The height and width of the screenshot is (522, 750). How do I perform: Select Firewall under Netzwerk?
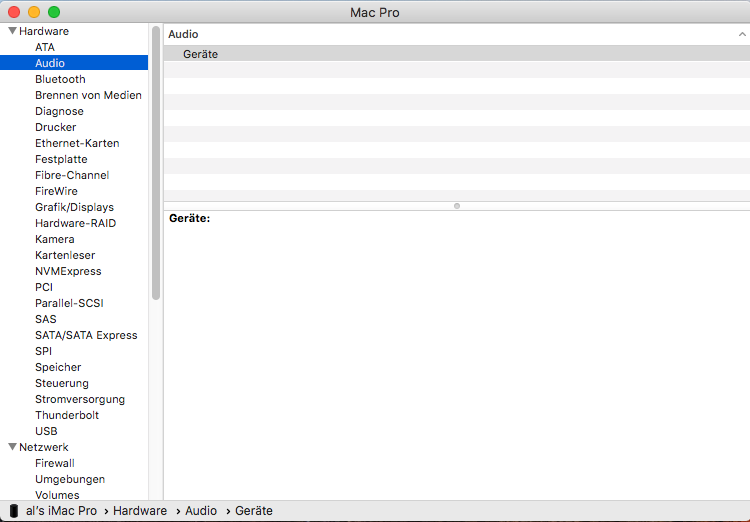click(55, 463)
